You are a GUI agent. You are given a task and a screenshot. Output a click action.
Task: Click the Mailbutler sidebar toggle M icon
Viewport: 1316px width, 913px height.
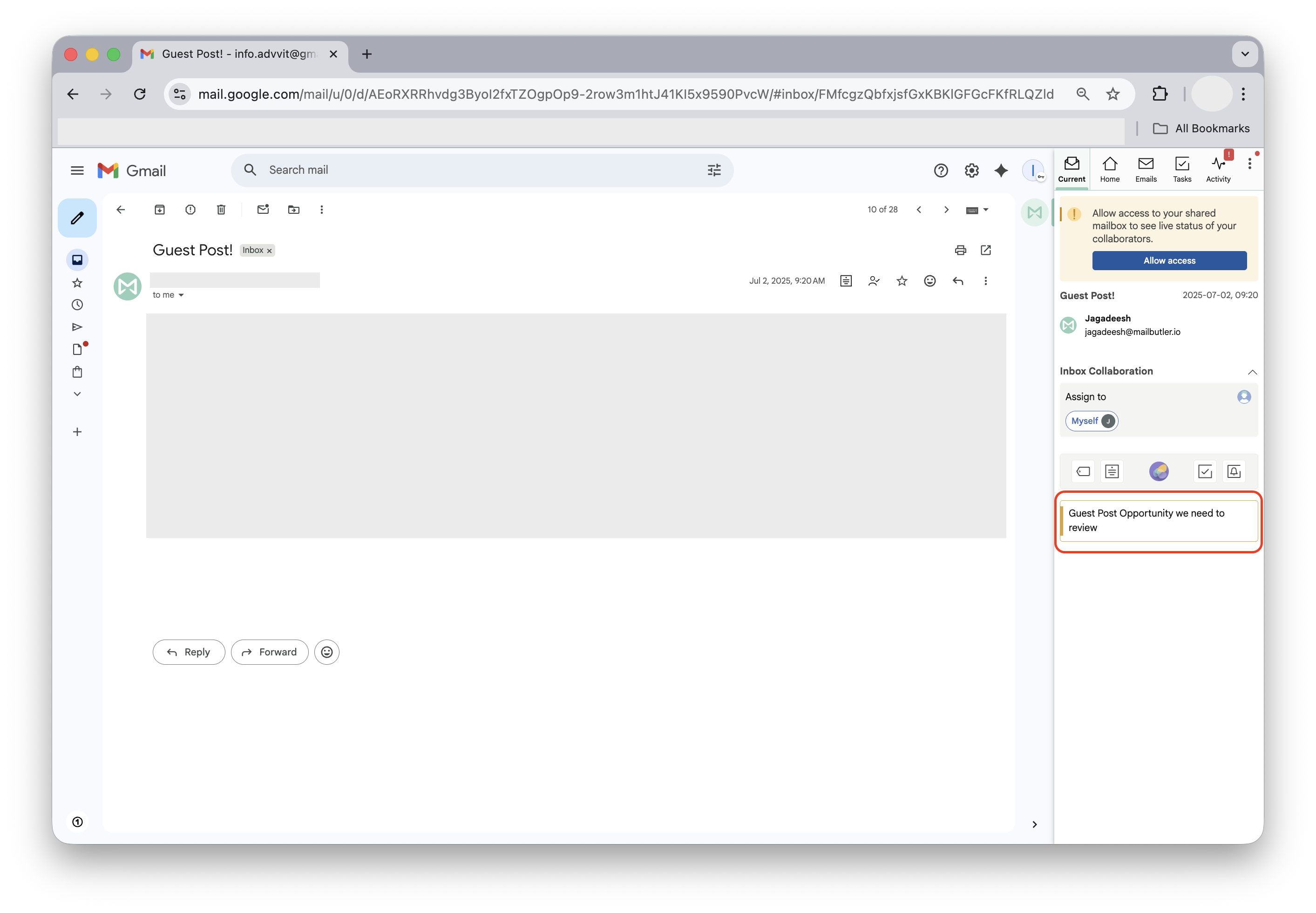(x=1034, y=213)
